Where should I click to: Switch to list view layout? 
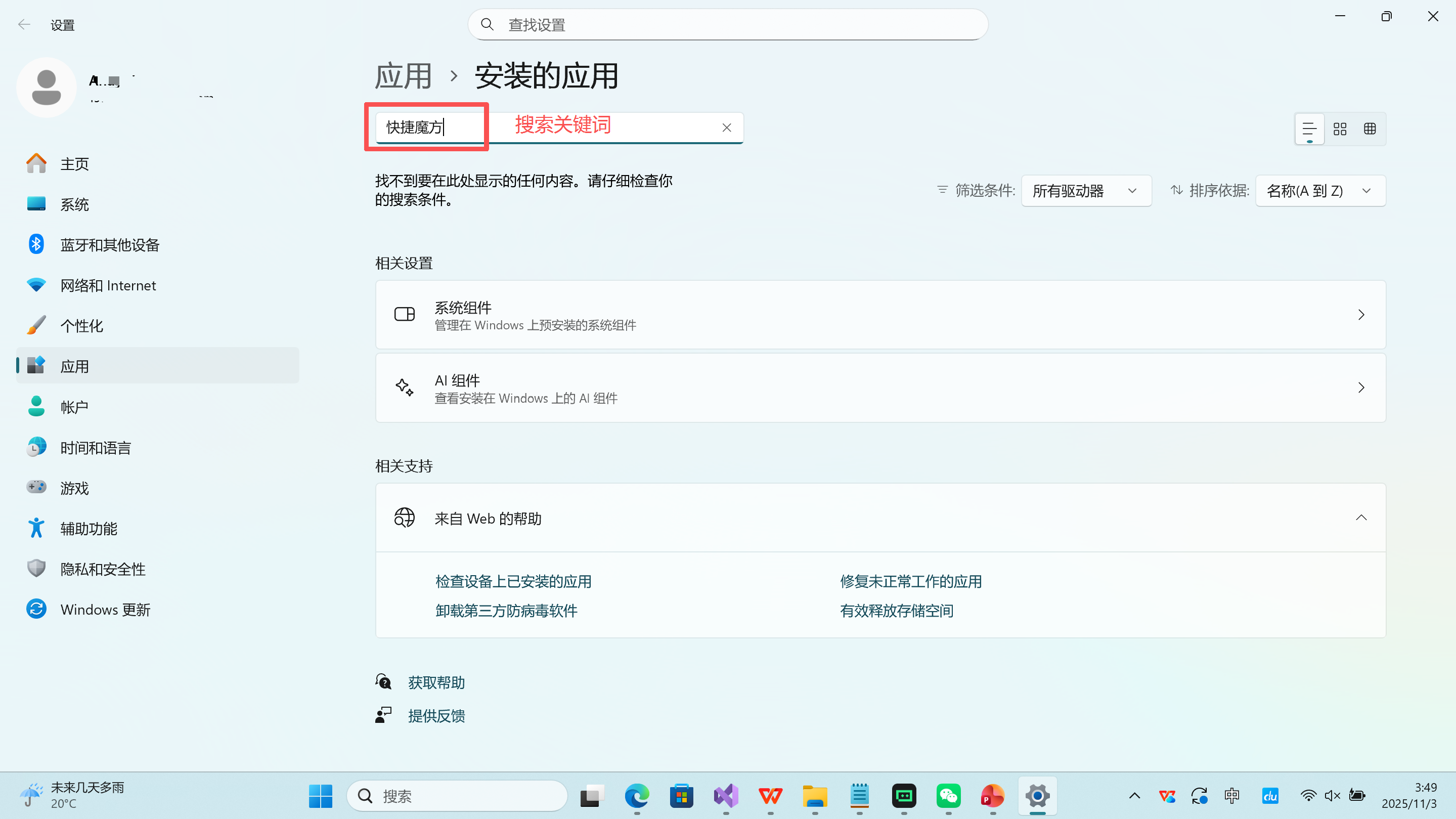pos(1310,128)
